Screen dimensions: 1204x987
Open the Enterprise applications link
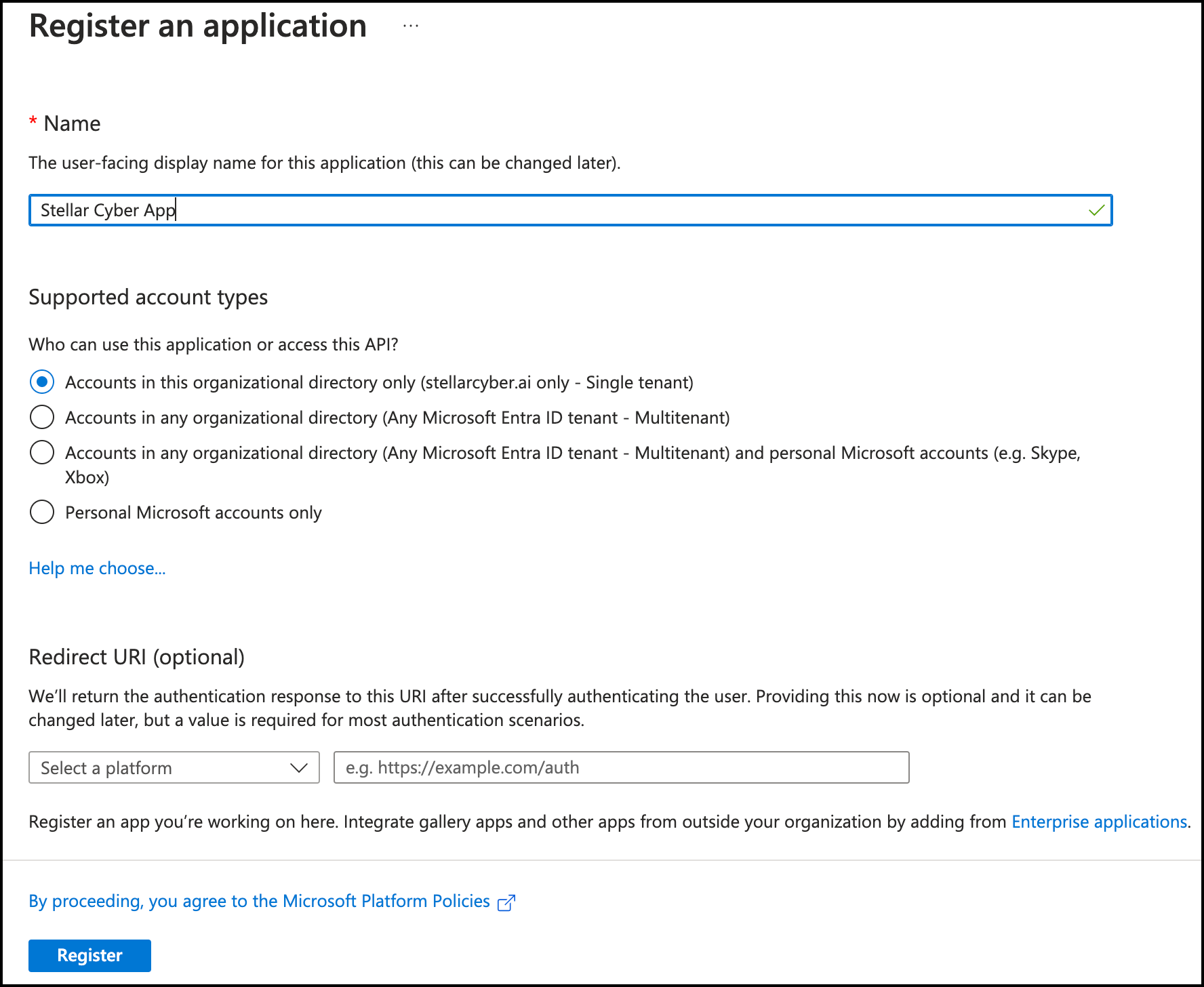tap(1099, 822)
